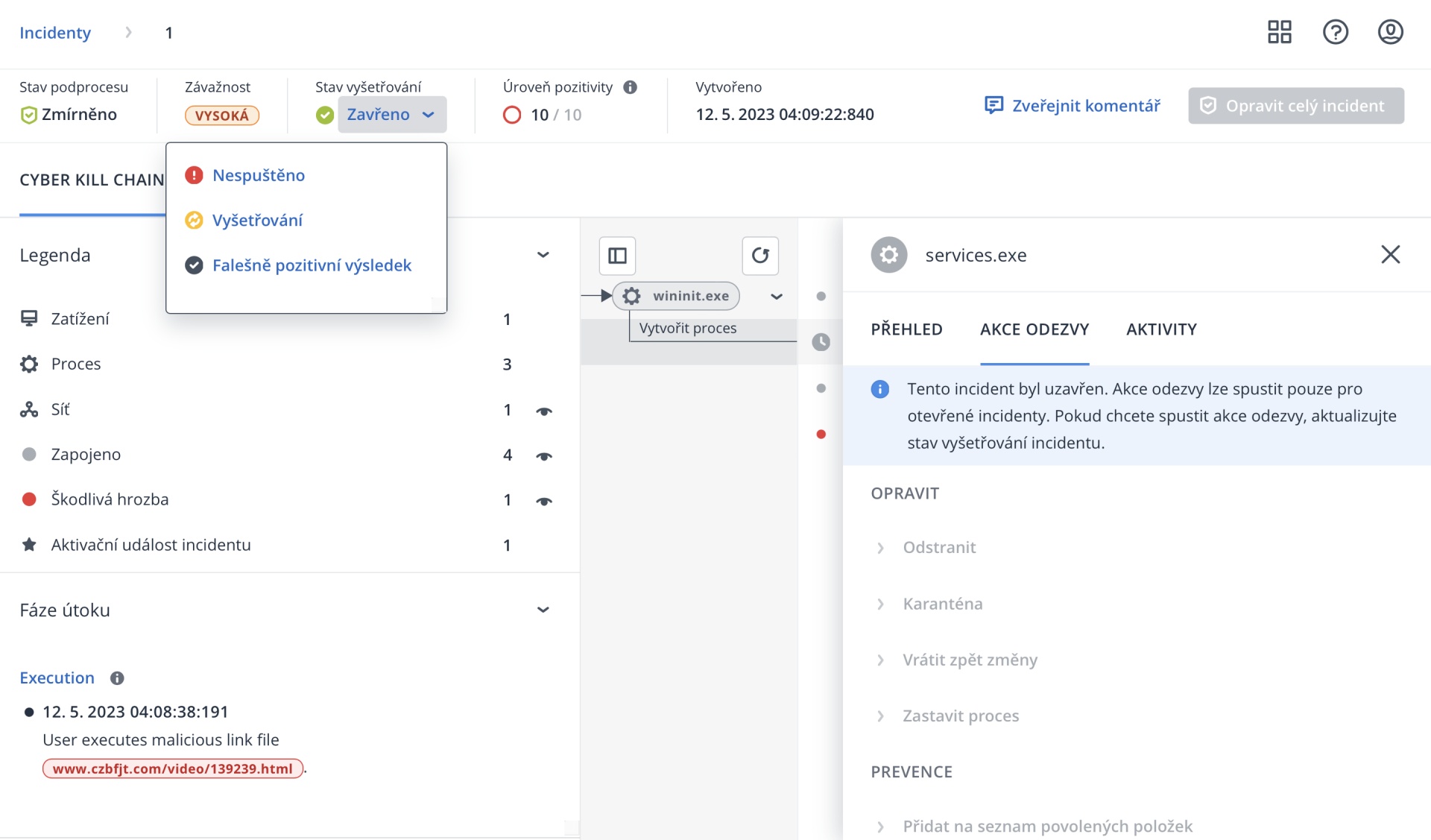Click Zveřejnit komentář link
The width and height of the screenshot is (1431, 840).
[1072, 106]
